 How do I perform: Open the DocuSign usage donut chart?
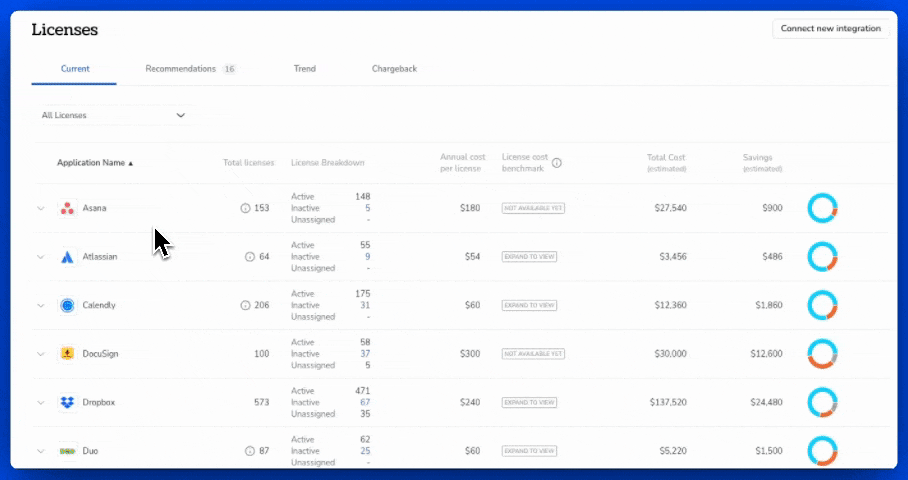pos(822,354)
